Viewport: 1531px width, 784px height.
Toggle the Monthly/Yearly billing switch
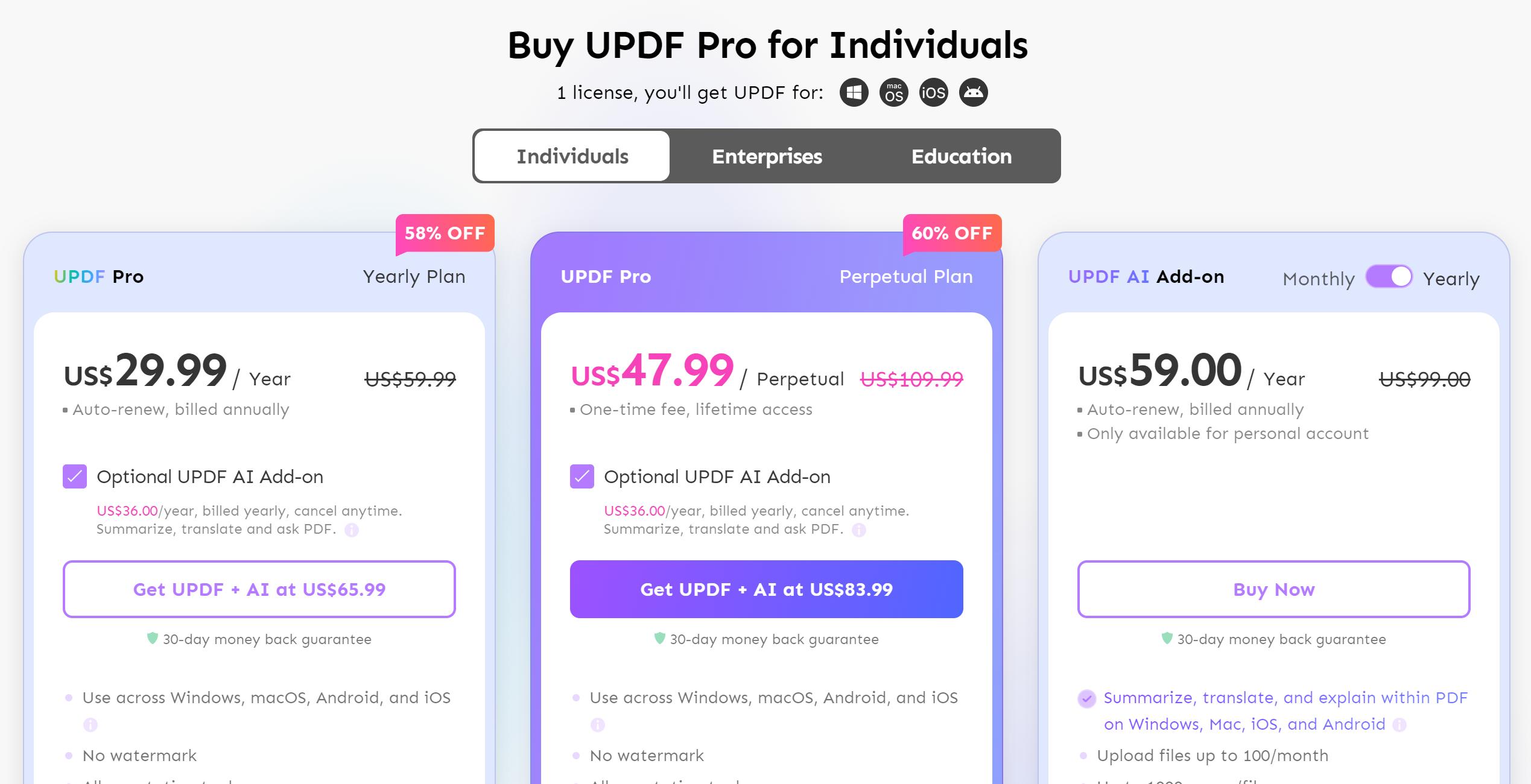1389,277
